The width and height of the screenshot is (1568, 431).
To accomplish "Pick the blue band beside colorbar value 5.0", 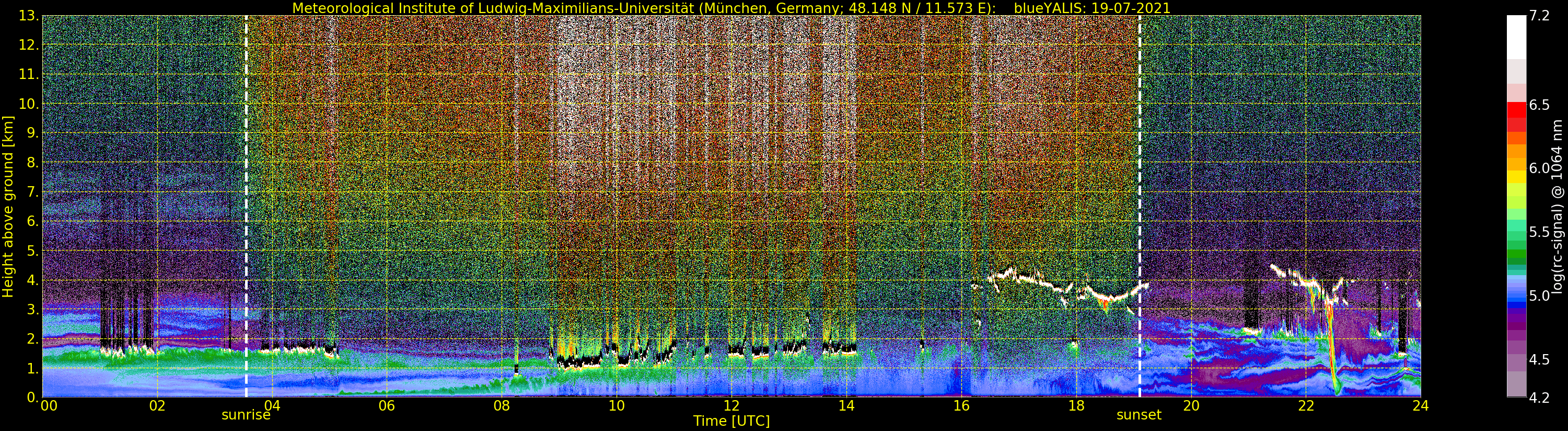I will (1516, 296).
